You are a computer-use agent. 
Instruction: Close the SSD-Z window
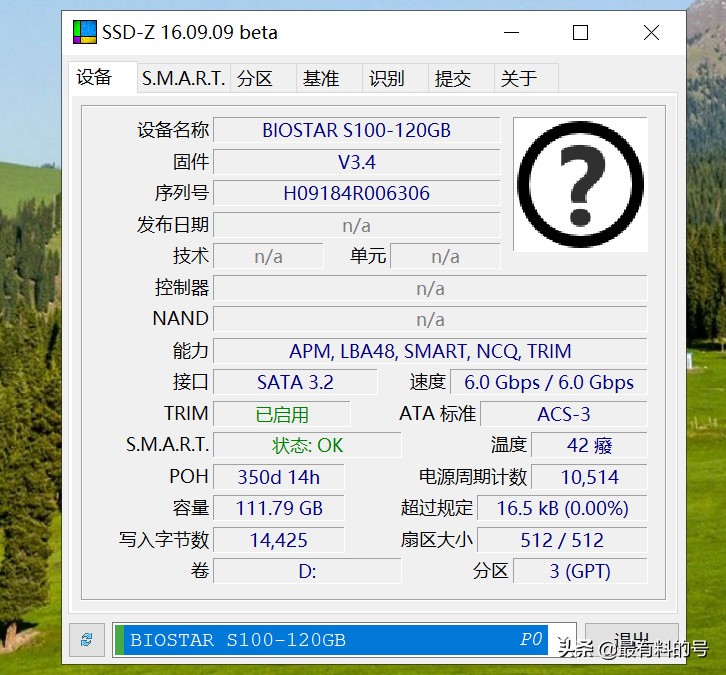651,33
